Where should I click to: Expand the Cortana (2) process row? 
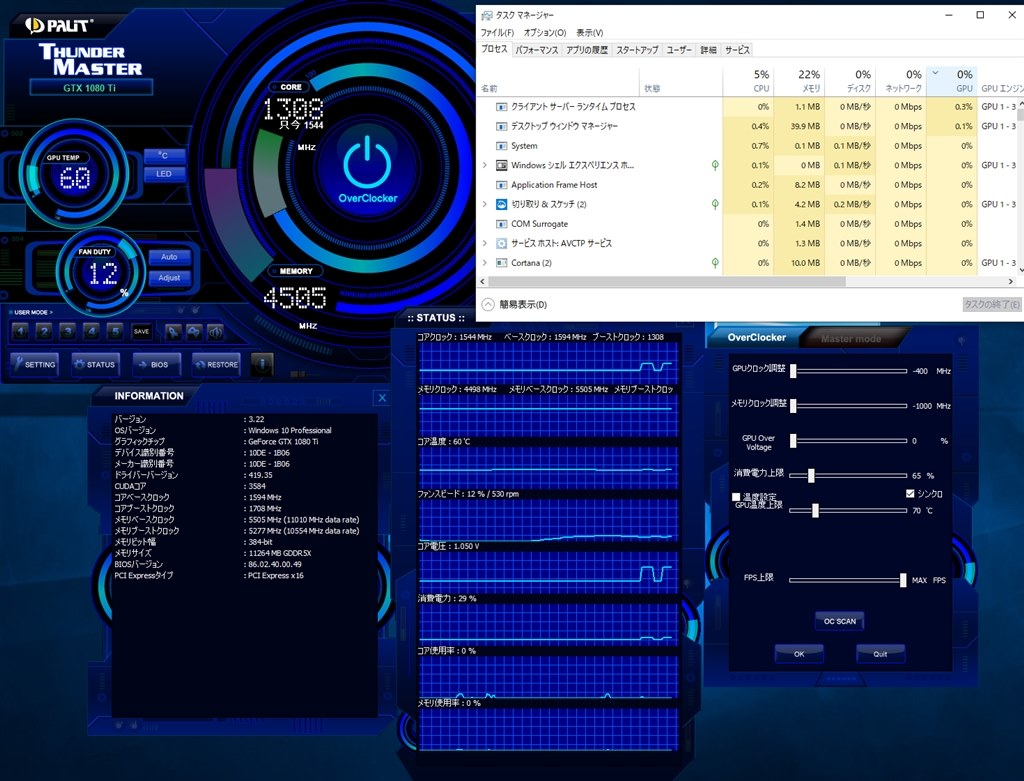point(485,263)
